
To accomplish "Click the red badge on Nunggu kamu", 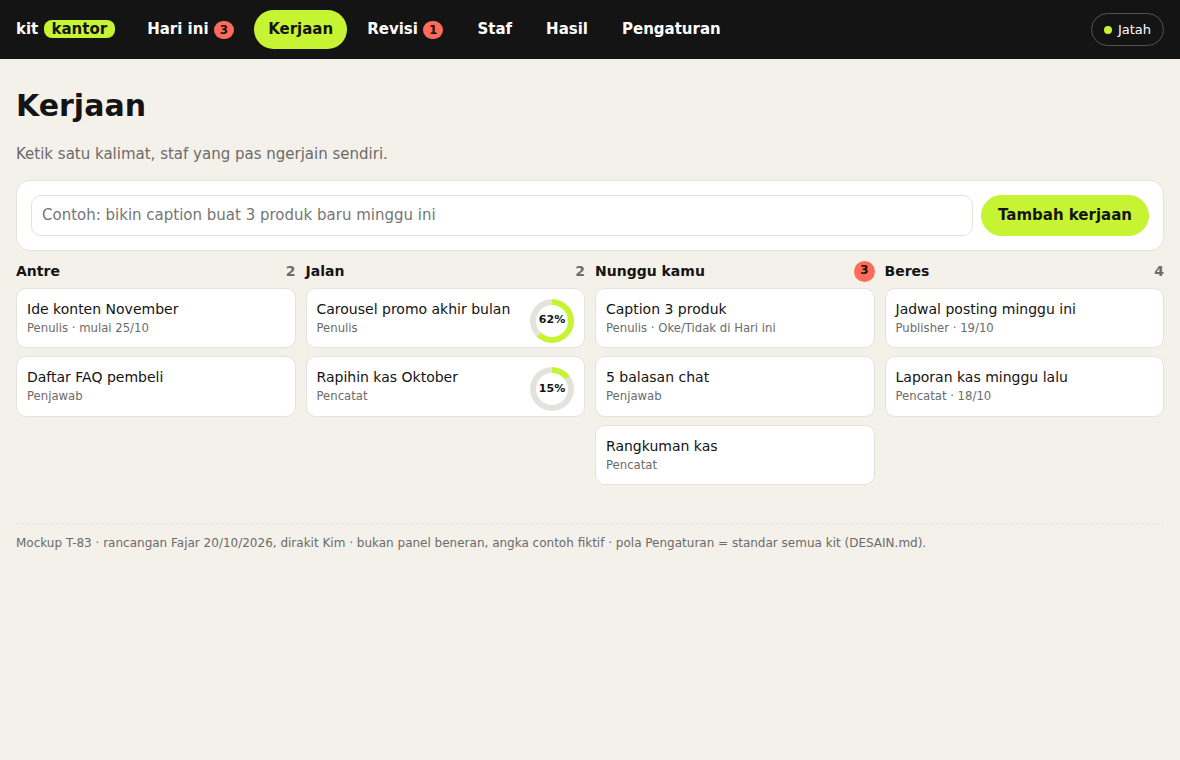I will [864, 271].
